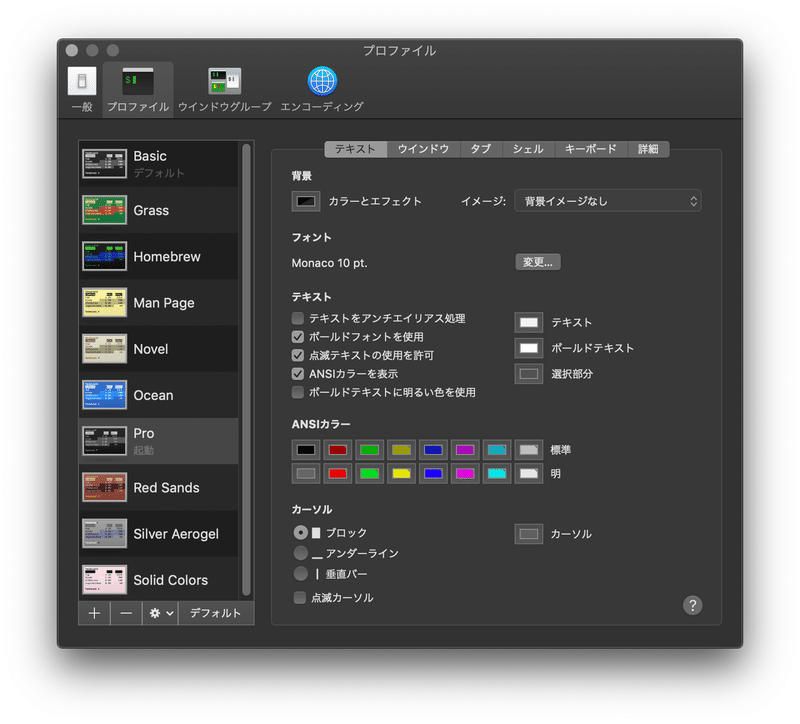Open the 背景イメージなし dropdown

point(607,200)
